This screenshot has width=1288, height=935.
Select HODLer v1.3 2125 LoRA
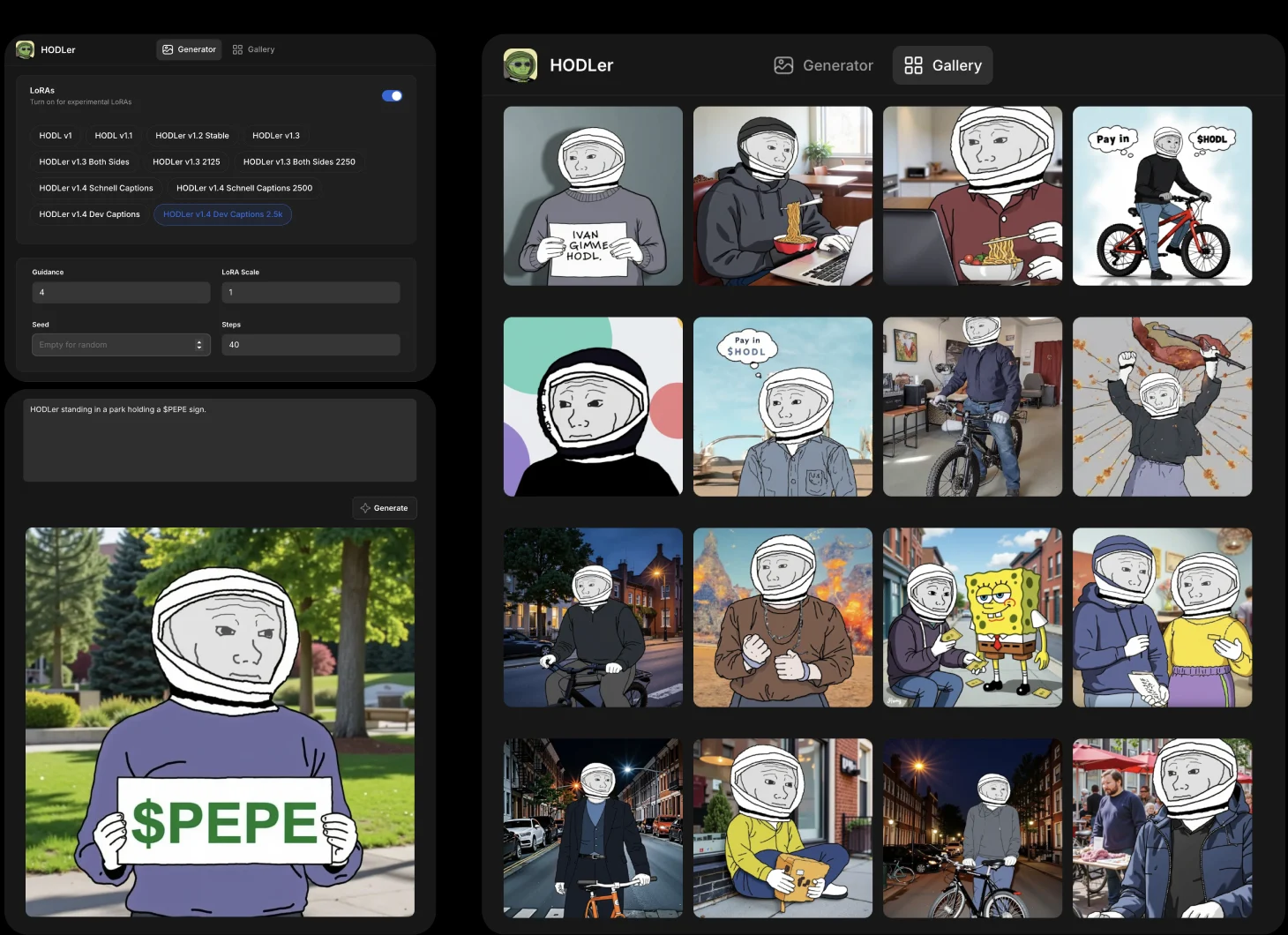tap(186, 162)
